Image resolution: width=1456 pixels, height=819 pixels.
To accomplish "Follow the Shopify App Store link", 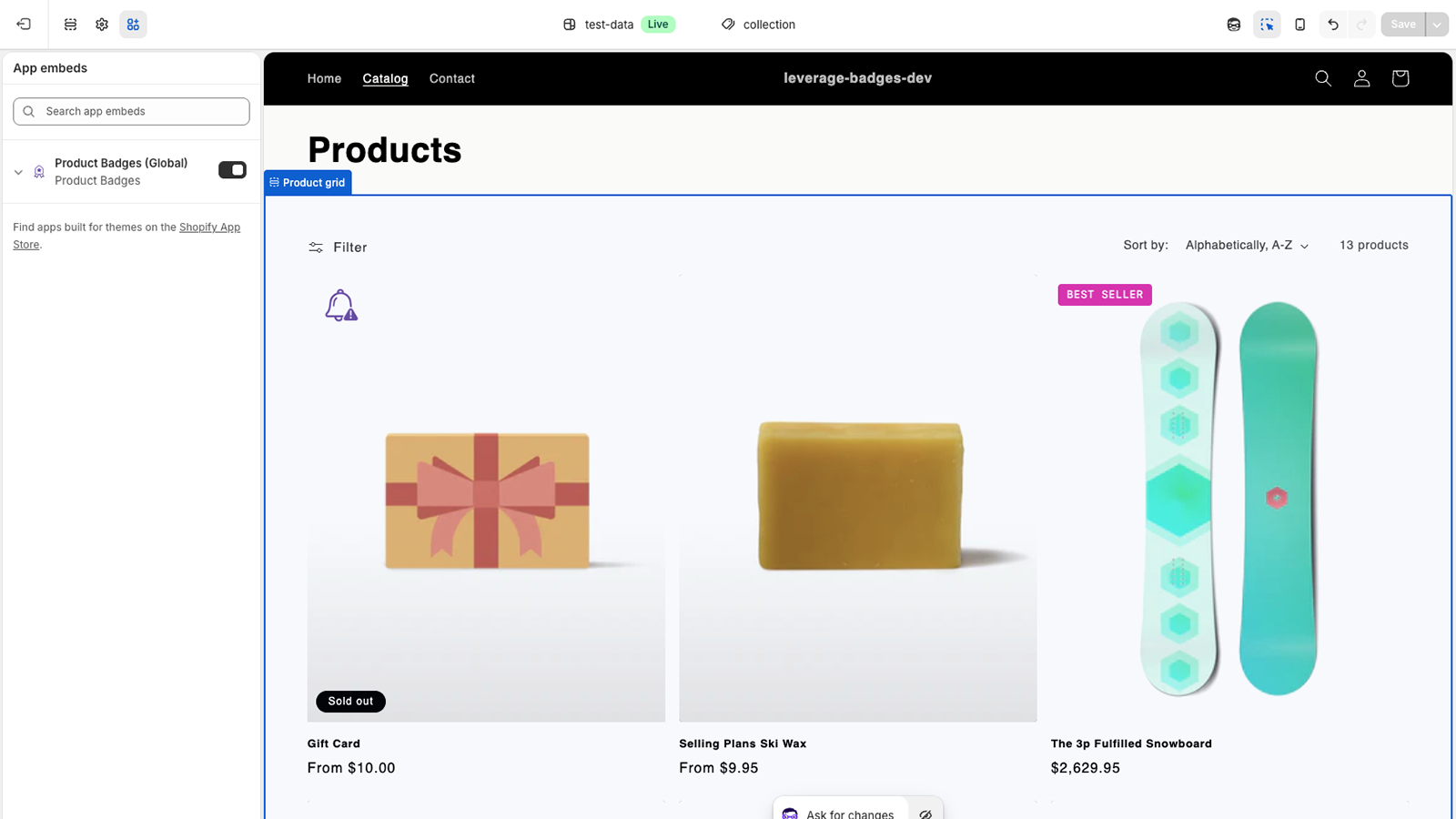I will point(126,236).
